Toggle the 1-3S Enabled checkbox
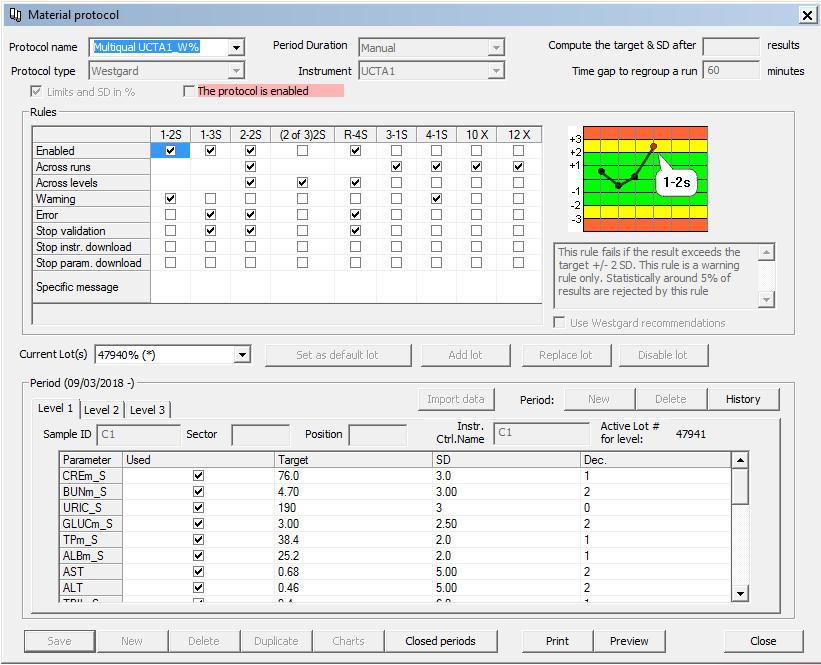Image resolution: width=821 pixels, height=665 pixels. pos(210,151)
